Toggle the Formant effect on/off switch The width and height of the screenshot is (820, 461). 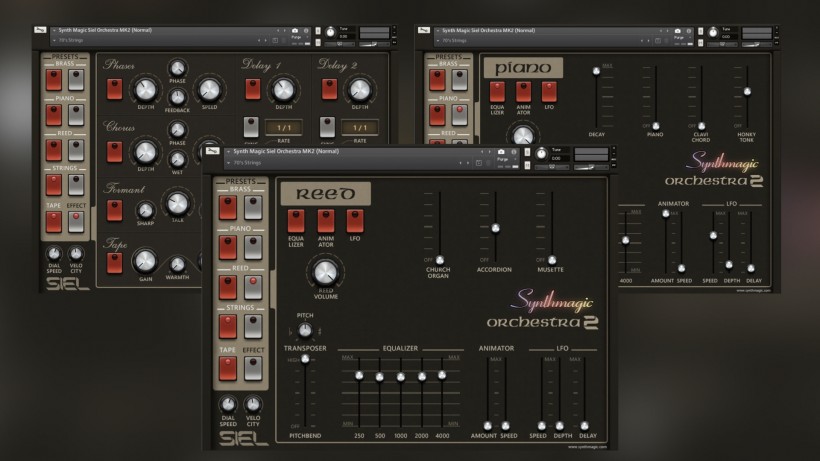[115, 210]
